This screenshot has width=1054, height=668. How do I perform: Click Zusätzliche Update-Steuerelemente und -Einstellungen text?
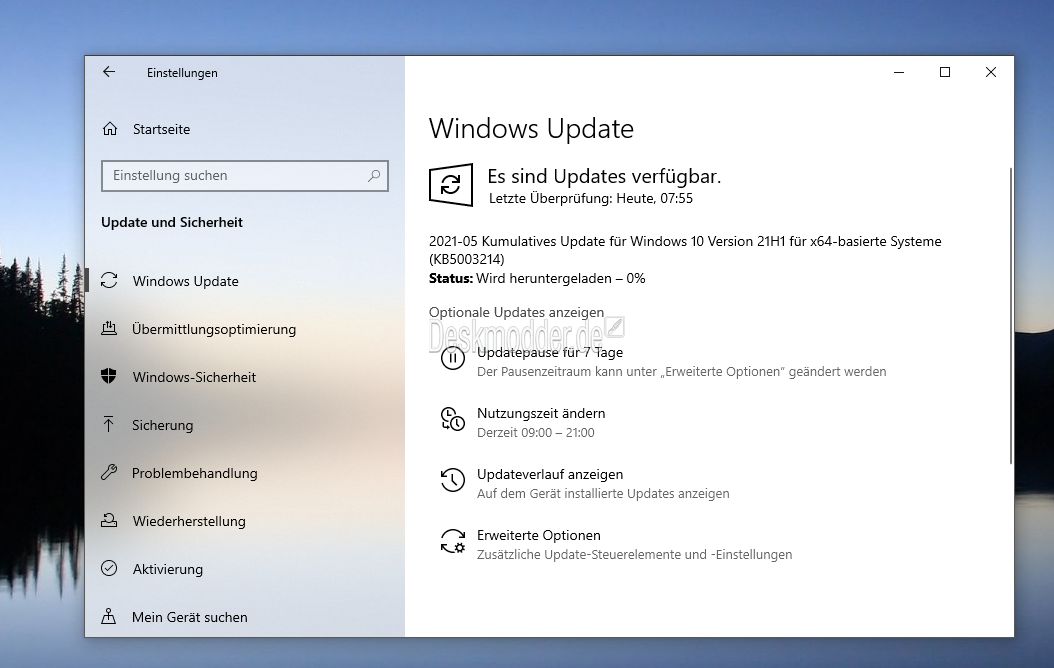pos(635,554)
